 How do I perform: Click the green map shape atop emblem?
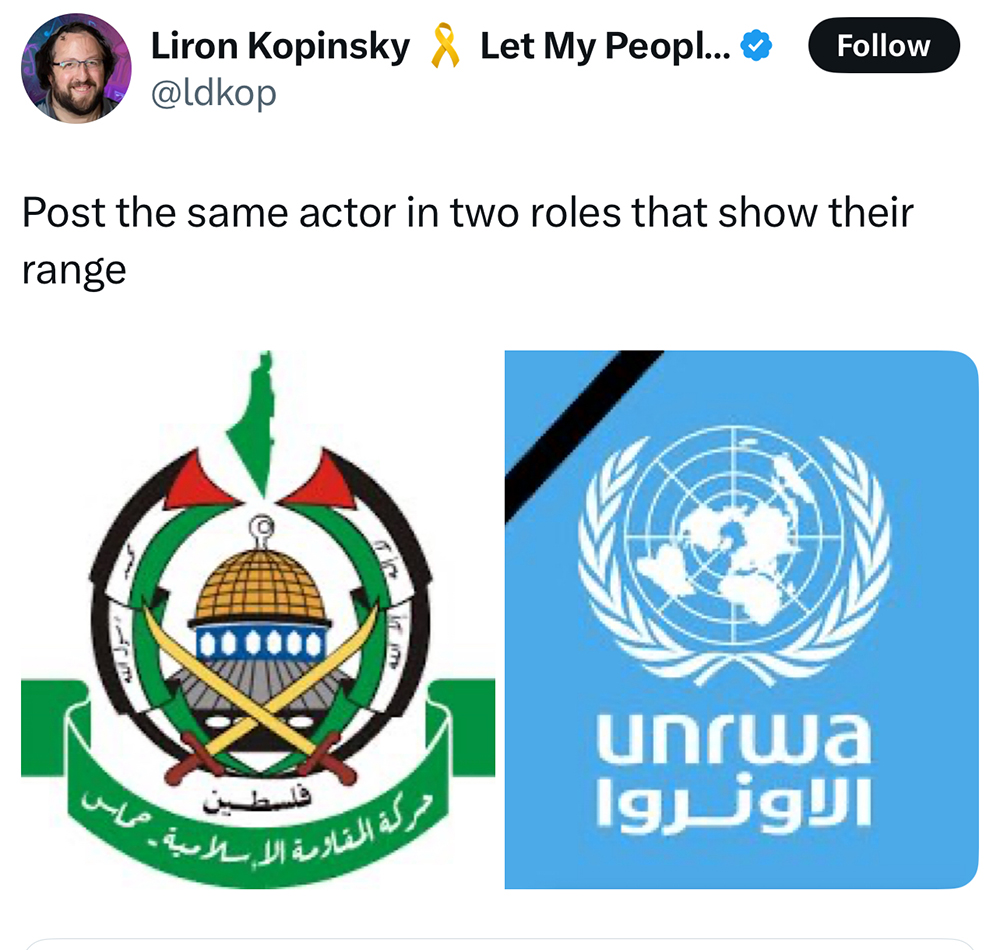click(x=255, y=423)
